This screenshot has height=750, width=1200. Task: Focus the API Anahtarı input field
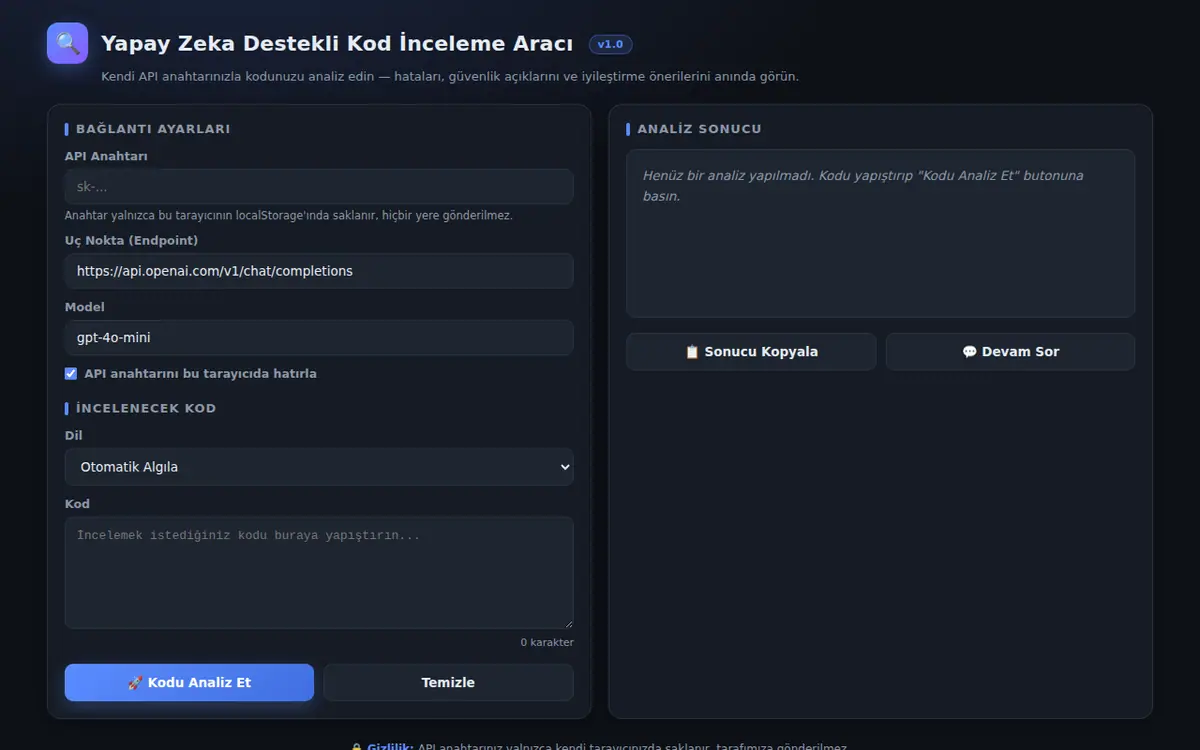319,187
